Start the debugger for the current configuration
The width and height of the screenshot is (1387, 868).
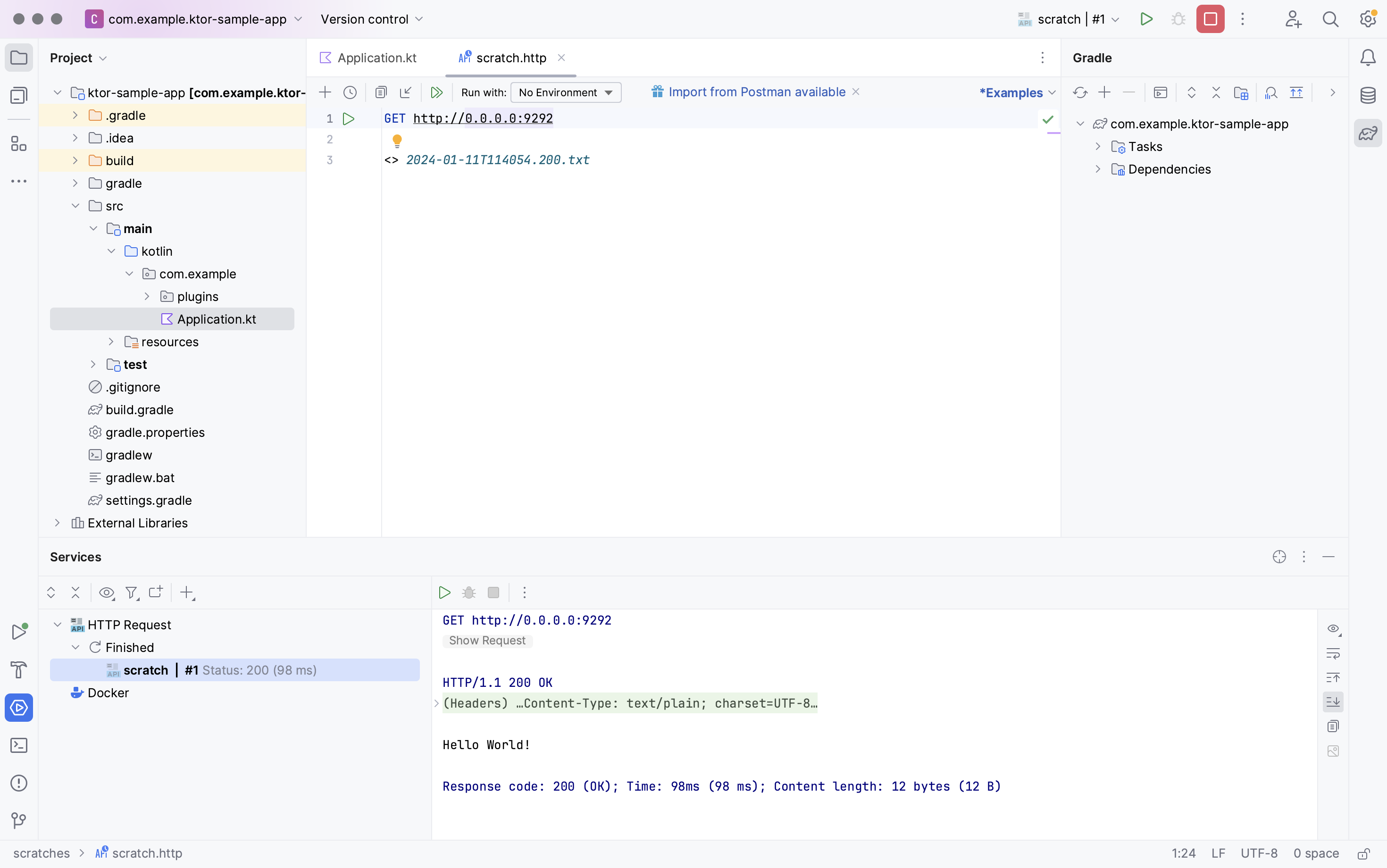(1178, 18)
